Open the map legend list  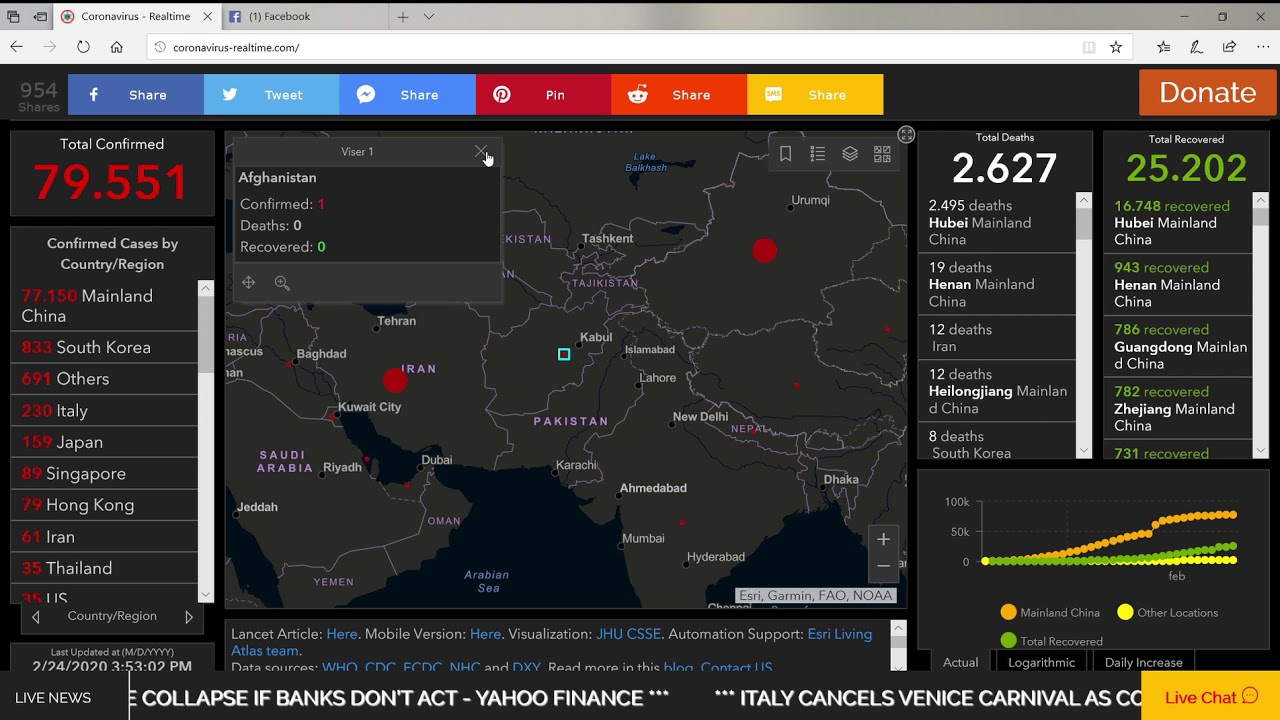(x=818, y=154)
